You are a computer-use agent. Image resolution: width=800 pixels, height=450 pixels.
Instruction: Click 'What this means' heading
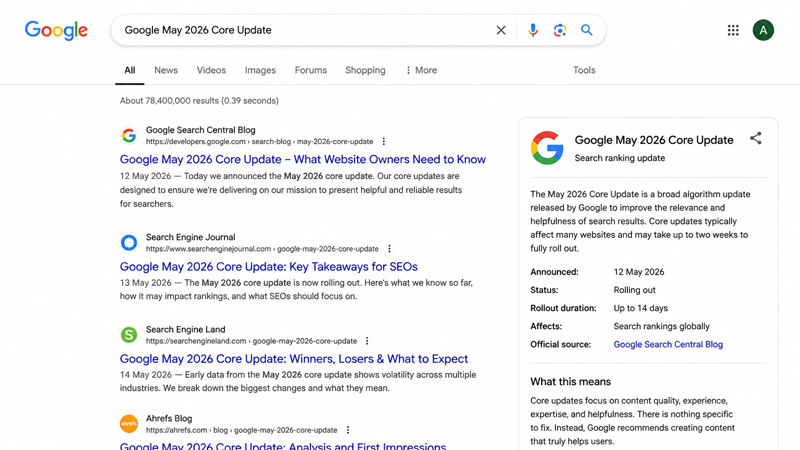tap(570, 382)
